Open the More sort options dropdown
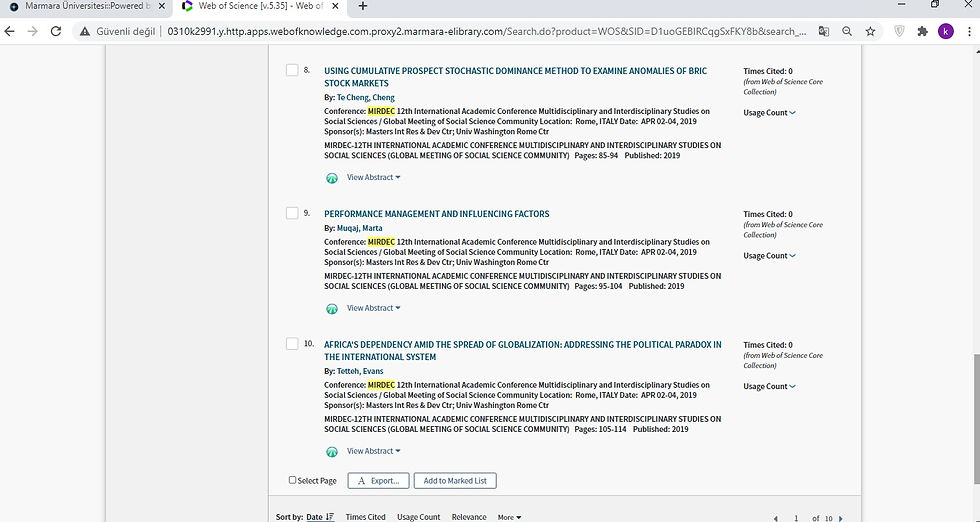Image resolution: width=980 pixels, height=522 pixels. coord(509,517)
